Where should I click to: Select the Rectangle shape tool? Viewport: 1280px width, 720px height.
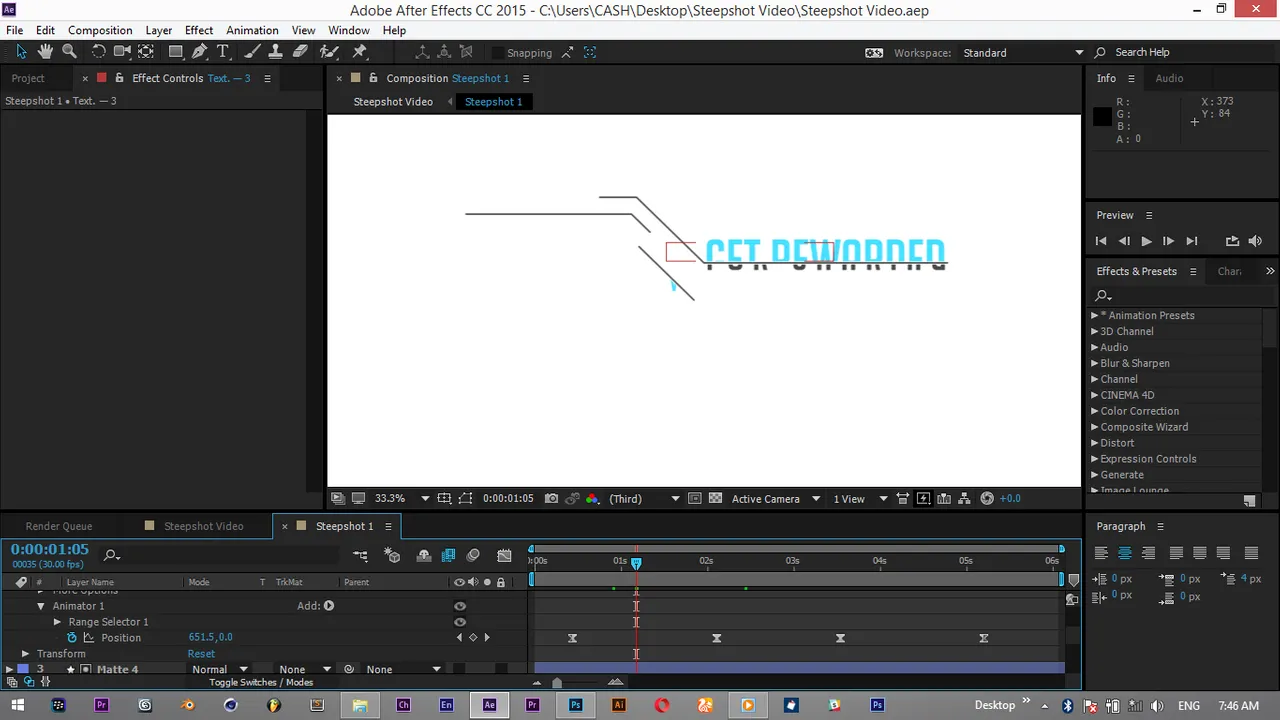(175, 52)
